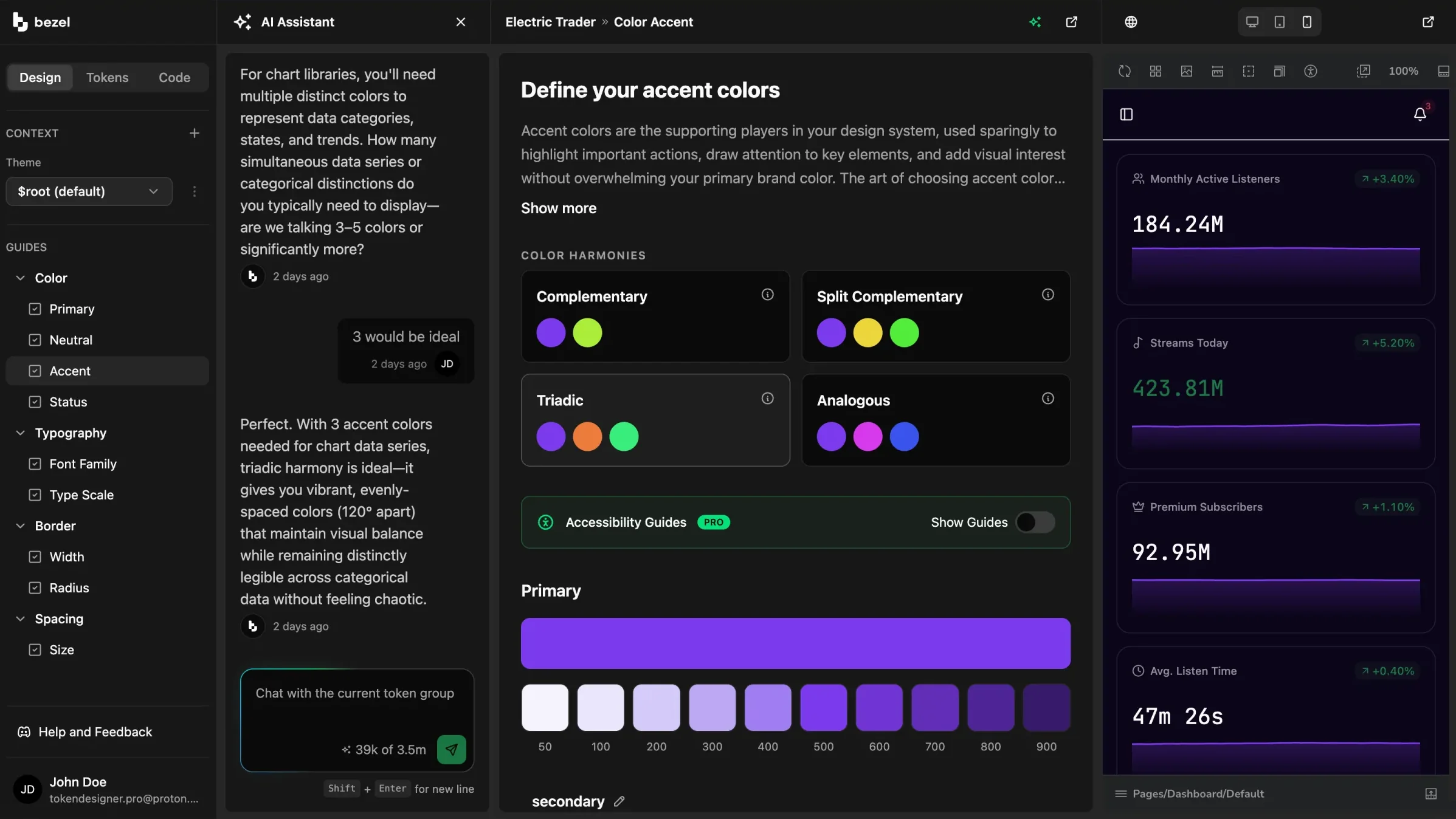This screenshot has width=1456, height=819.
Task: Toggle the dashboard sidebar panel icon
Action: (x=1127, y=114)
